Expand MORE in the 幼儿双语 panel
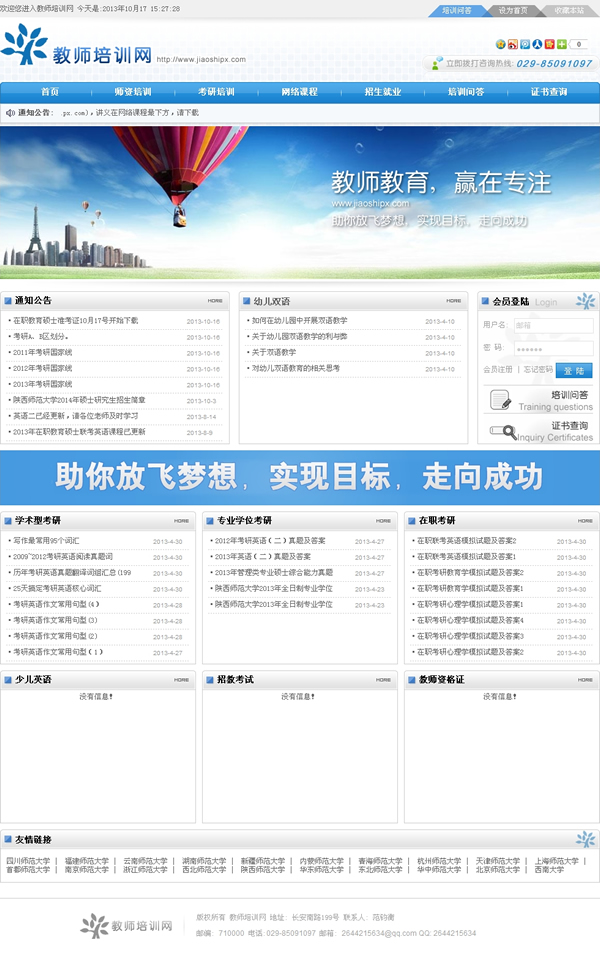The height and width of the screenshot is (955, 600). (453, 300)
